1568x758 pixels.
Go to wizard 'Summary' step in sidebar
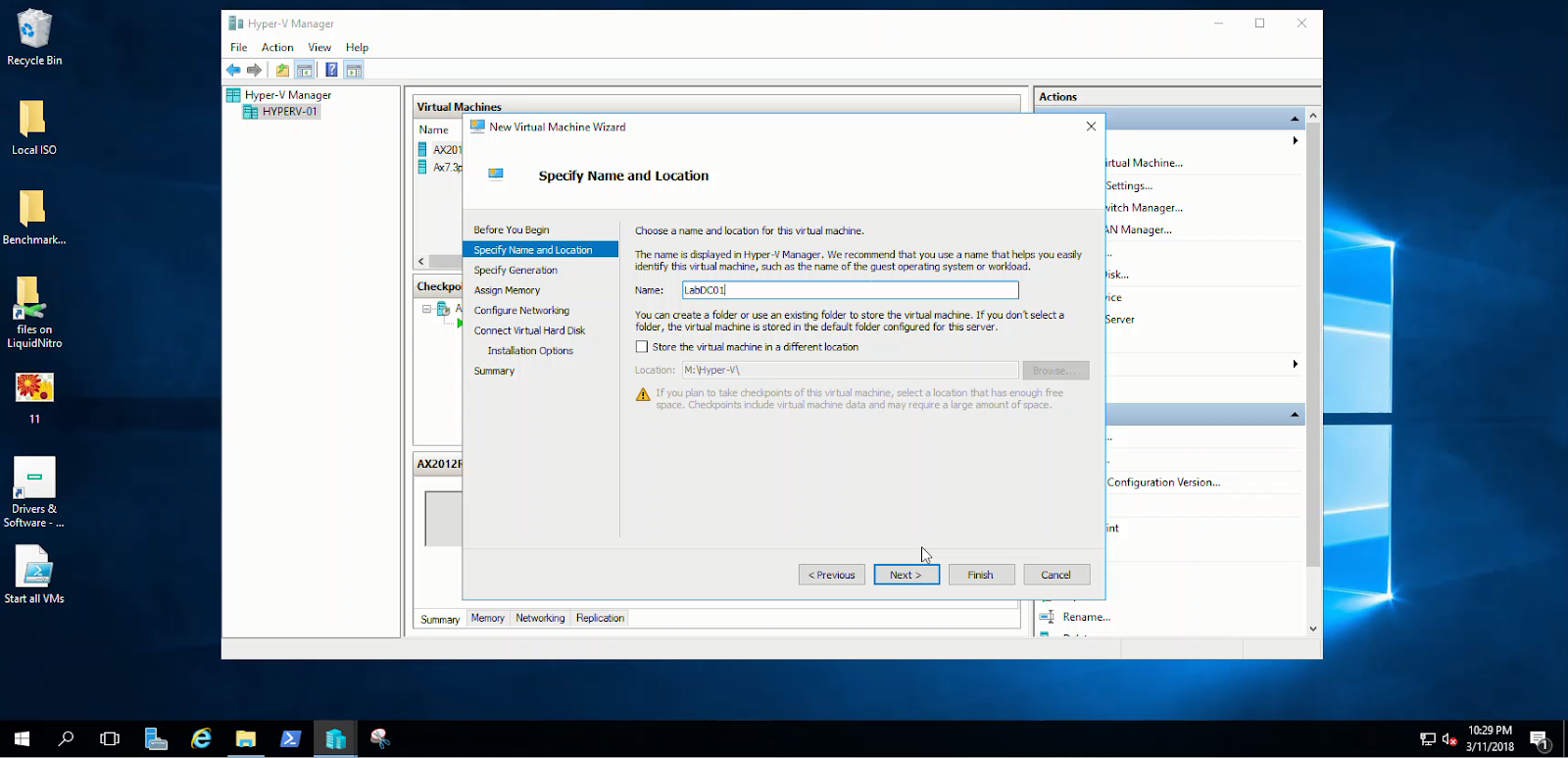point(494,371)
